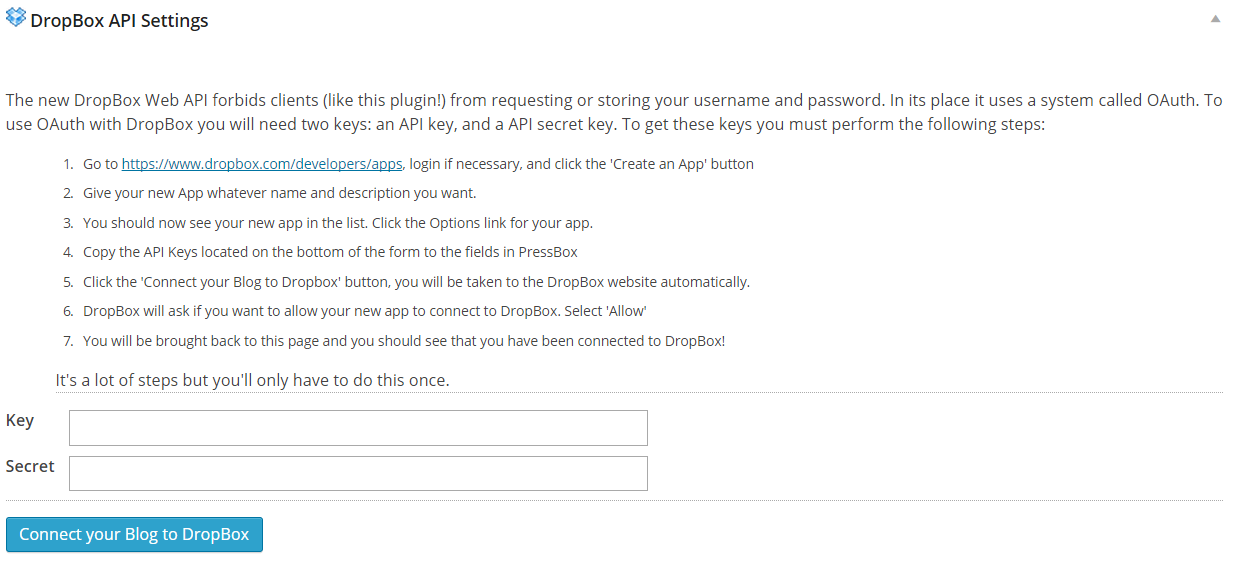The image size is (1238, 568).
Task: Focus the Key input field
Action: [x=358, y=428]
